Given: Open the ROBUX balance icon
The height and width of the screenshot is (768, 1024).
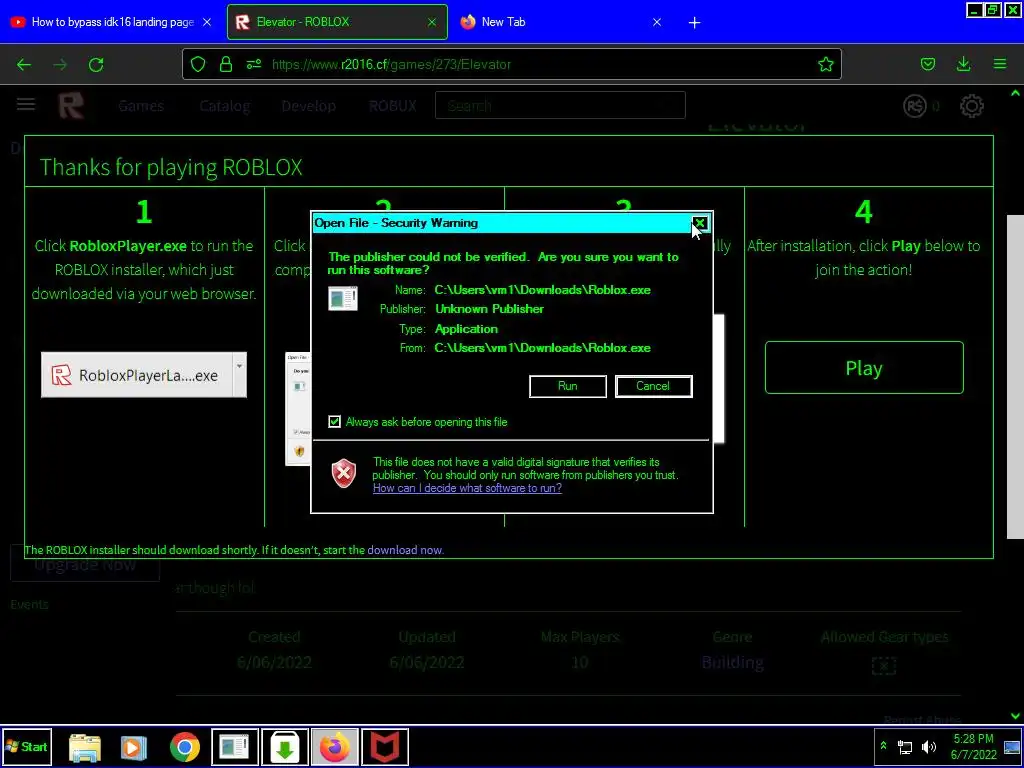Looking at the screenshot, I should click(x=914, y=106).
